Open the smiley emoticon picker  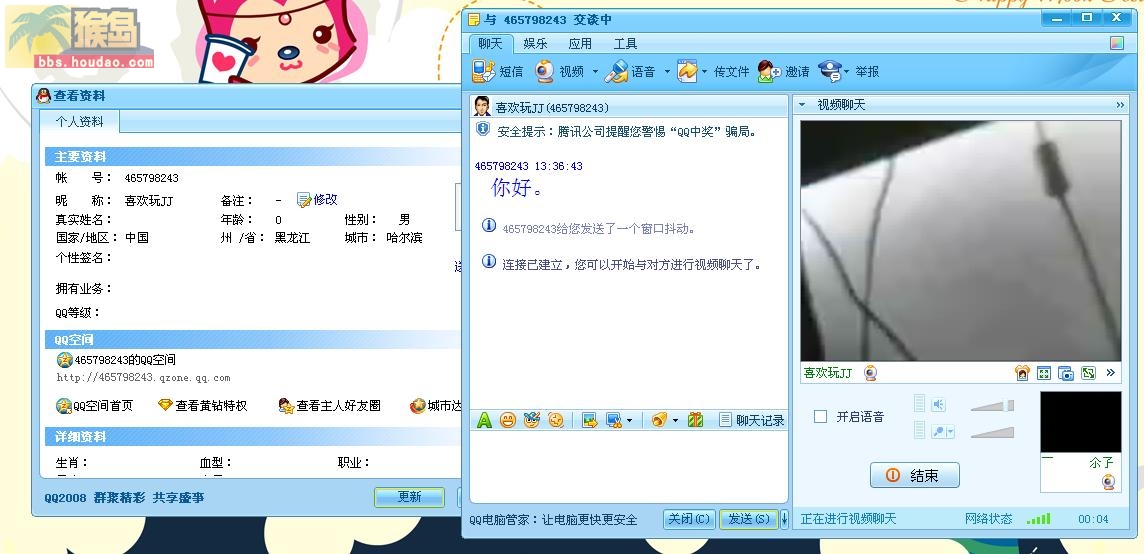coord(508,420)
